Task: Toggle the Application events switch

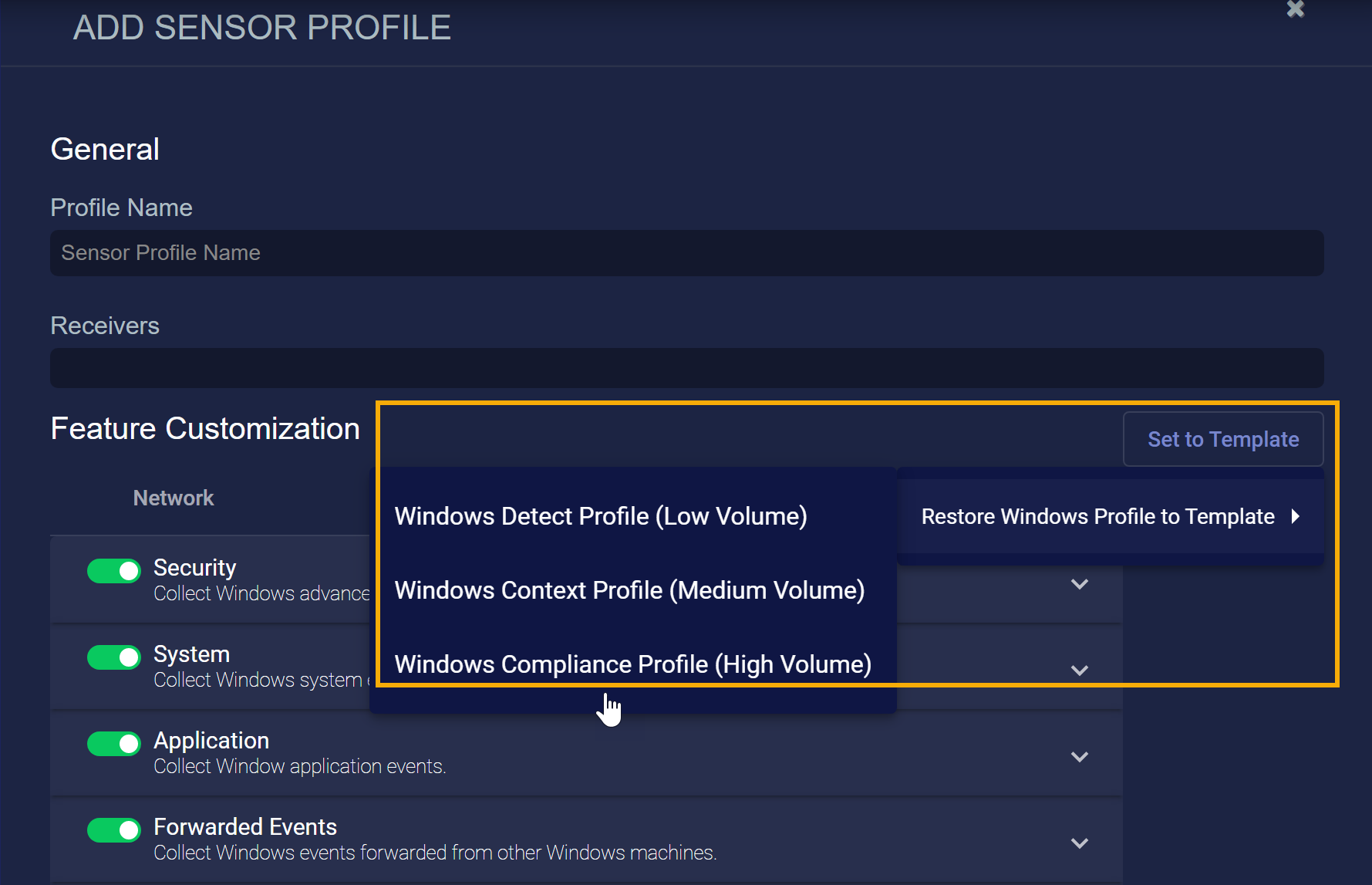Action: pyautogui.click(x=114, y=744)
